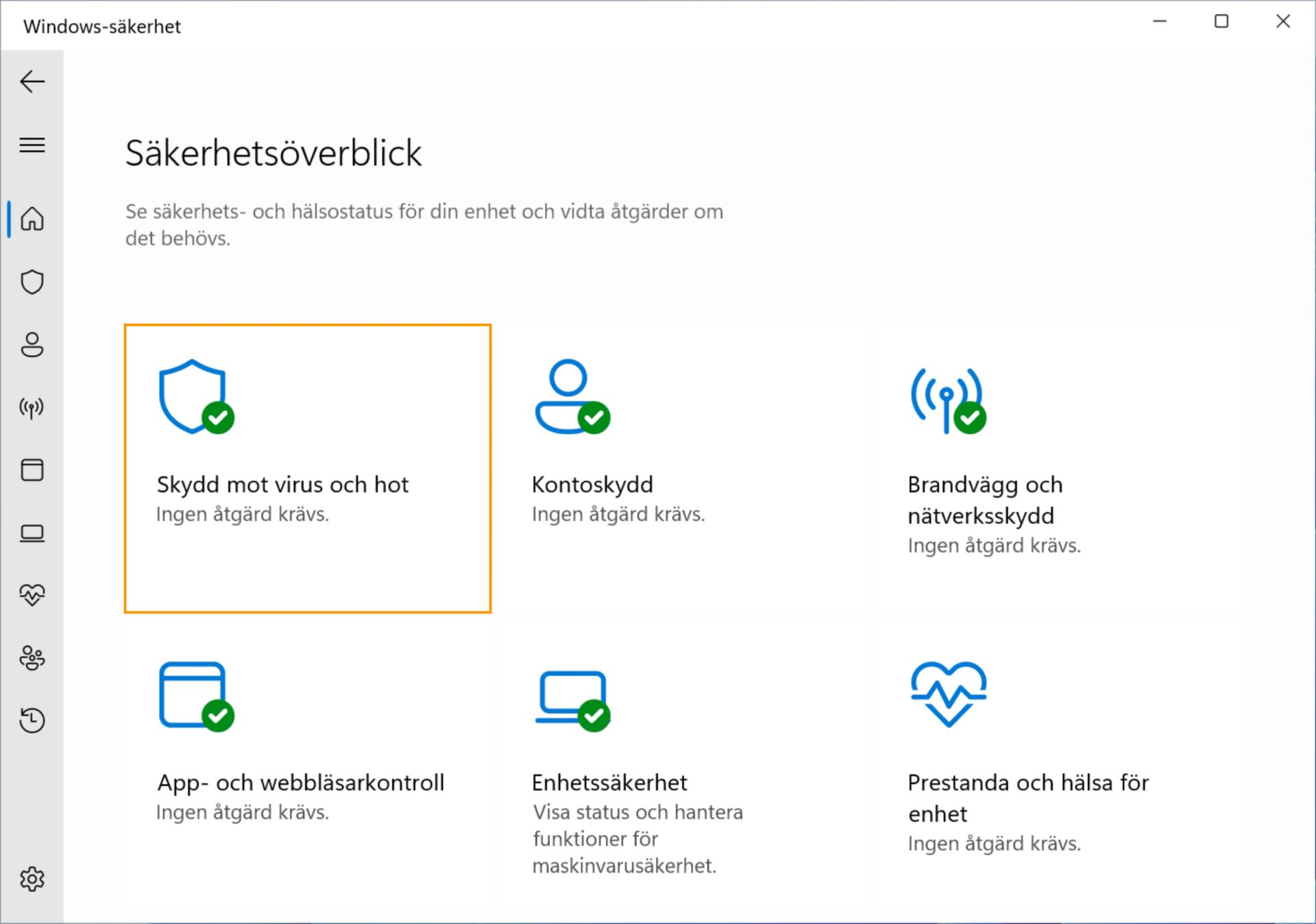1316x924 pixels.
Task: Open Prestanda och hälsa för enhet tile
Action: (x=1060, y=766)
